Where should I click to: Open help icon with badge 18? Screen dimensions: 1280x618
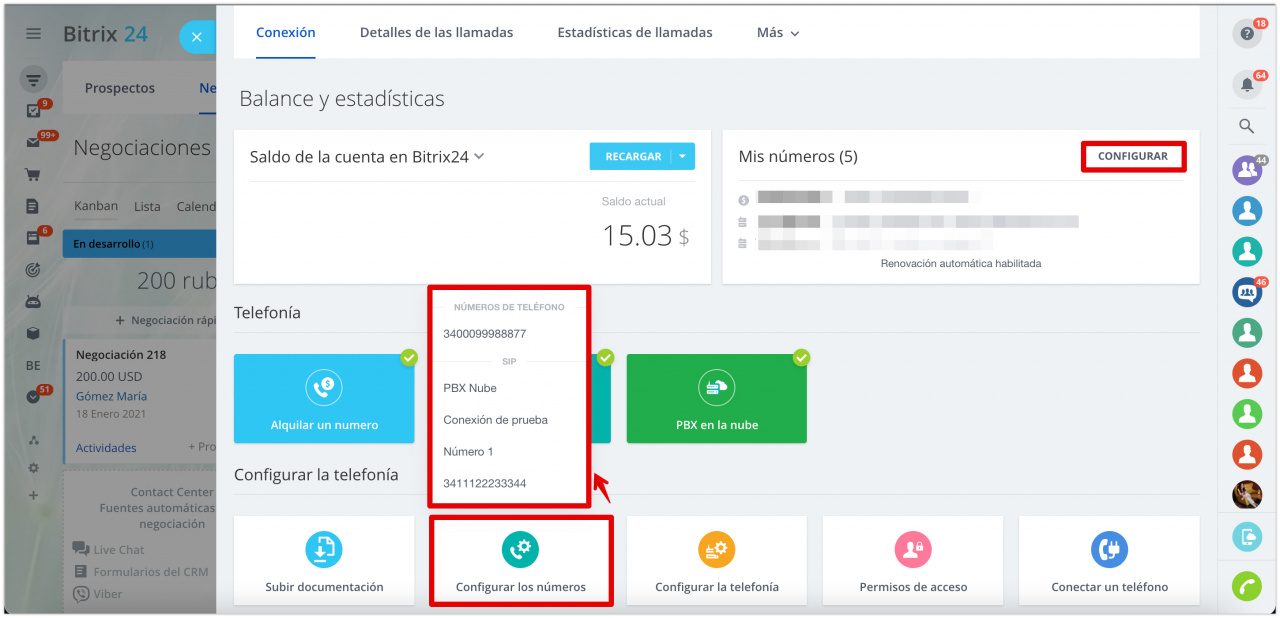point(1247,33)
